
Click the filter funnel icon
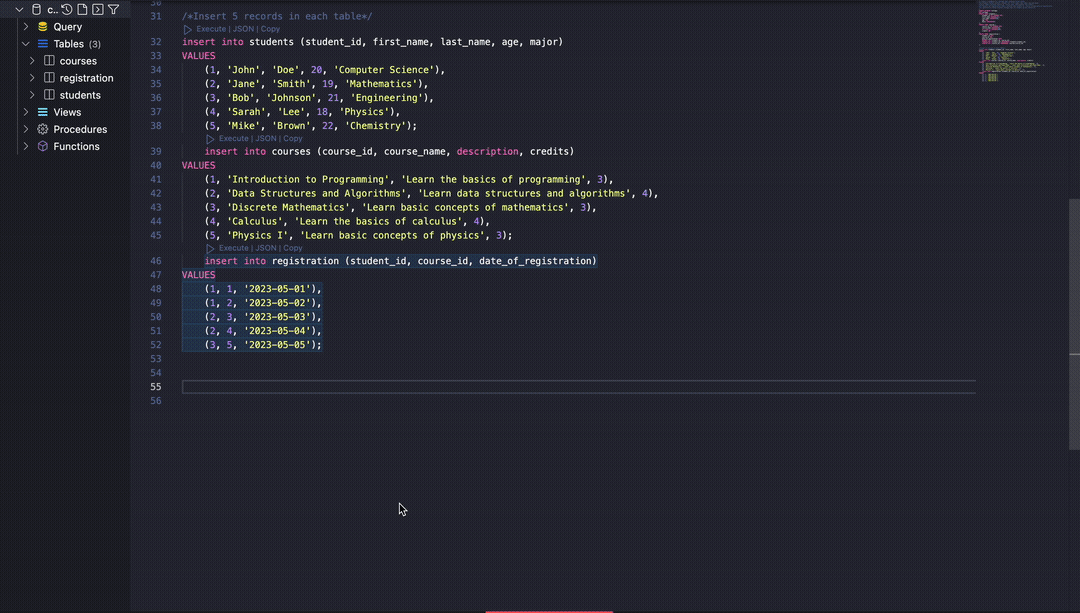(x=114, y=10)
